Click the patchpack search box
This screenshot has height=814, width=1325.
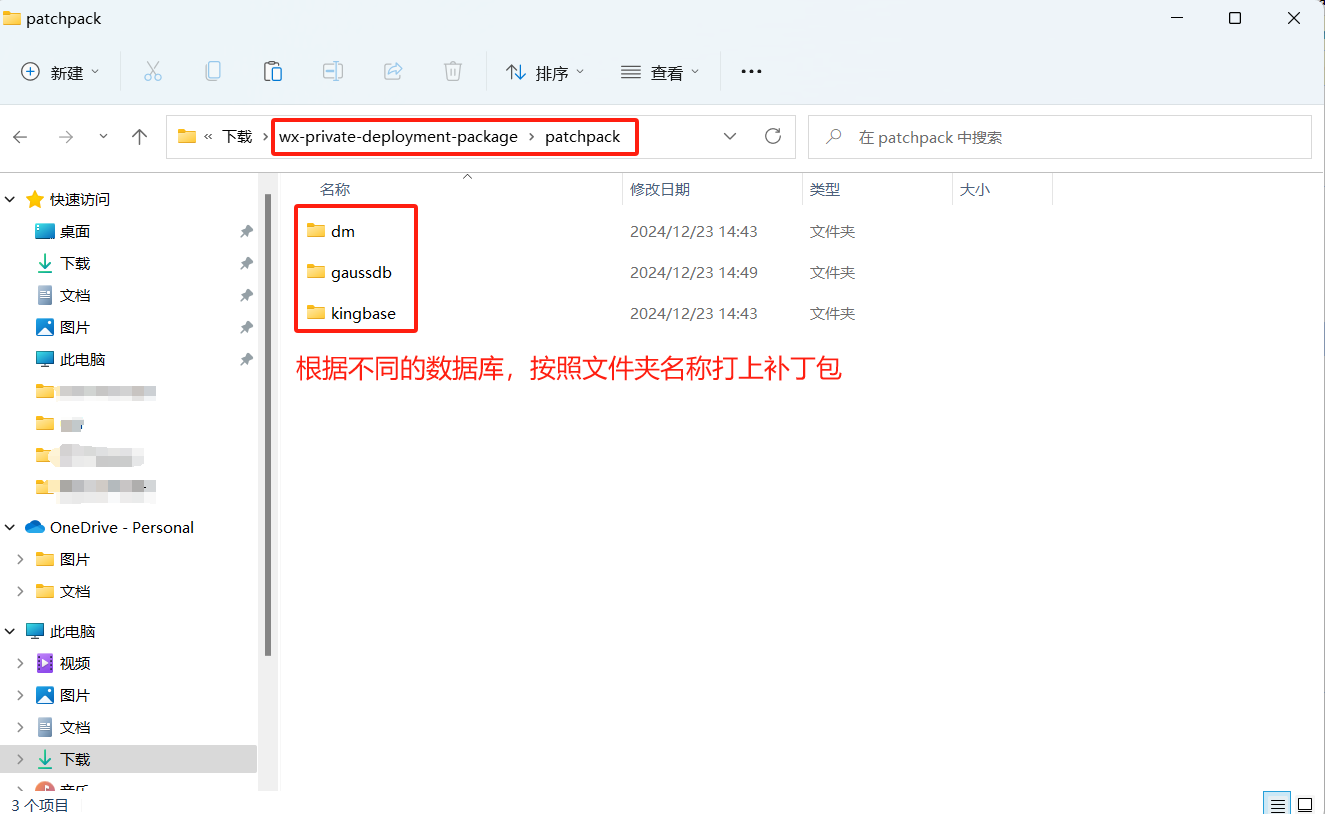pyautogui.click(x=1059, y=137)
